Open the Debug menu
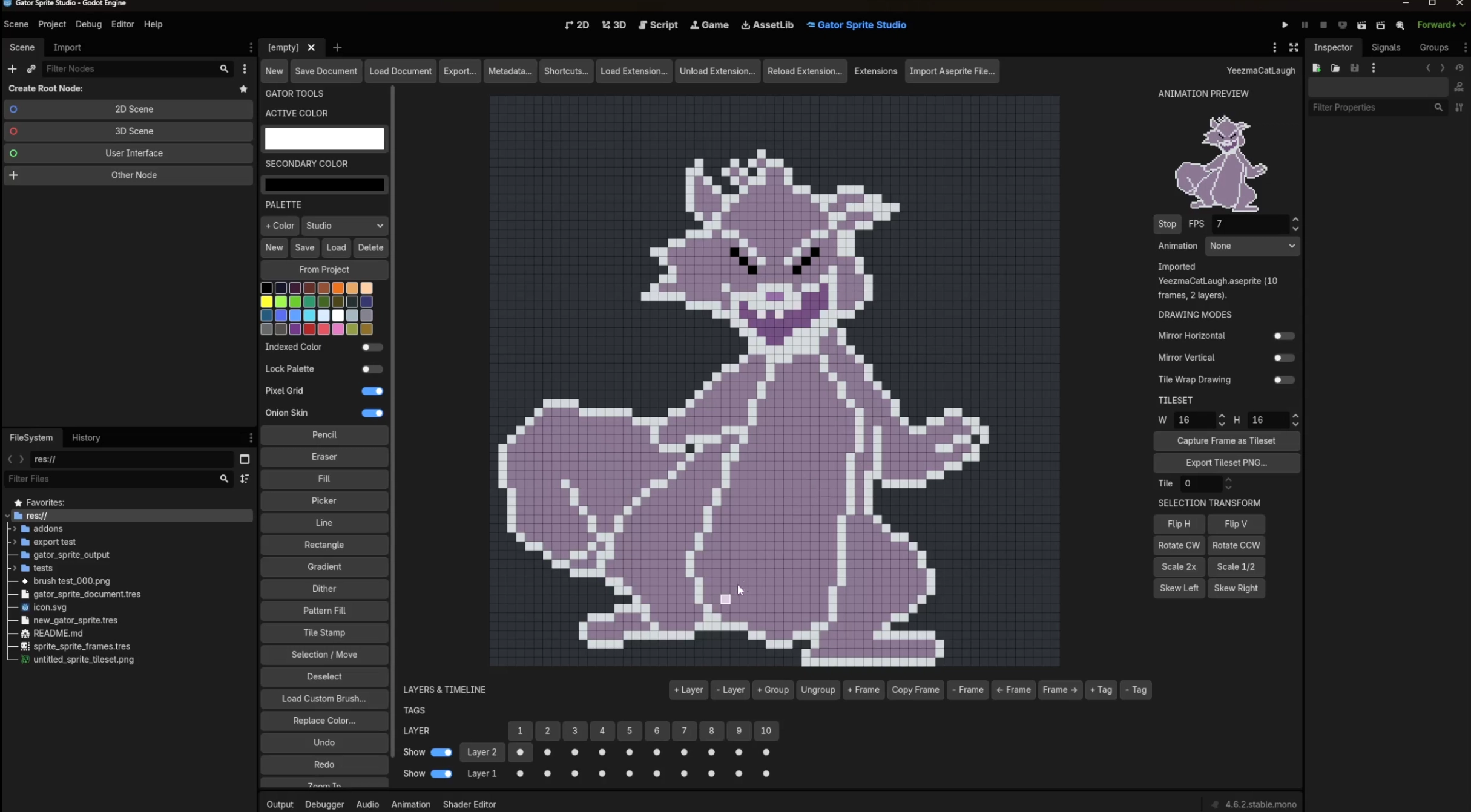Screen dimensions: 1471x812 (x=88, y=24)
